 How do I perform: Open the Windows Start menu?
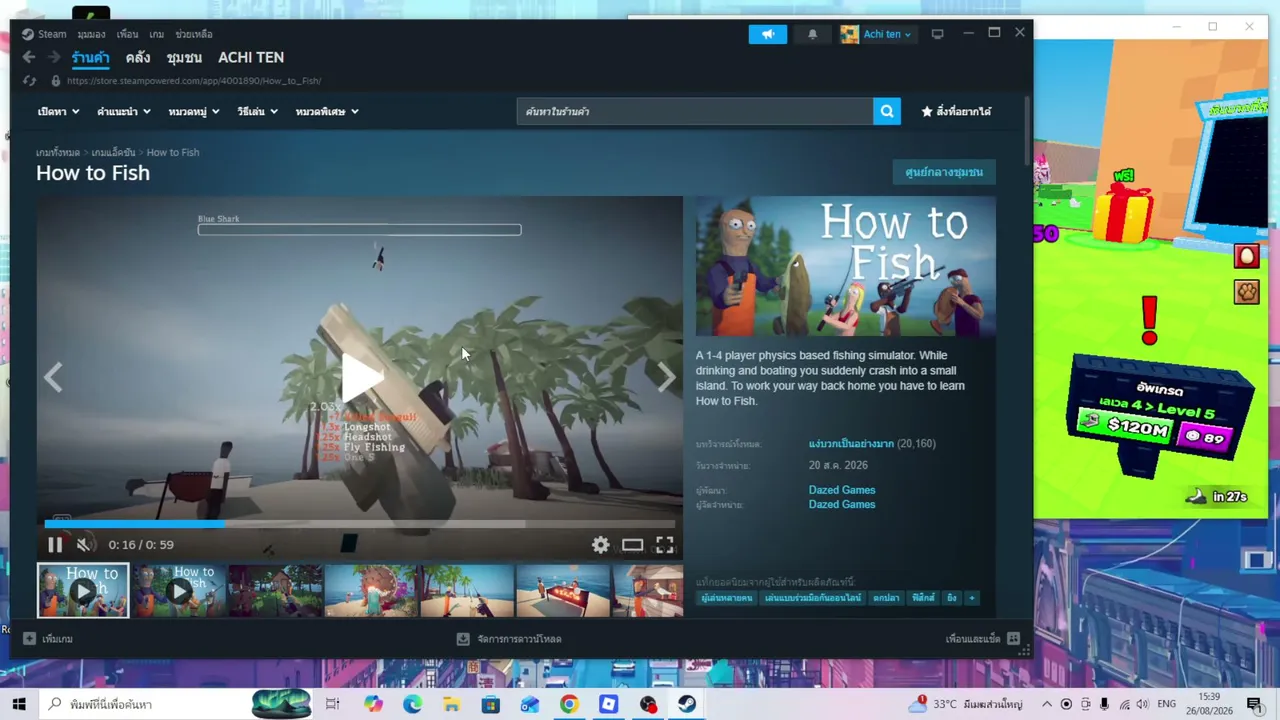tap(18, 704)
